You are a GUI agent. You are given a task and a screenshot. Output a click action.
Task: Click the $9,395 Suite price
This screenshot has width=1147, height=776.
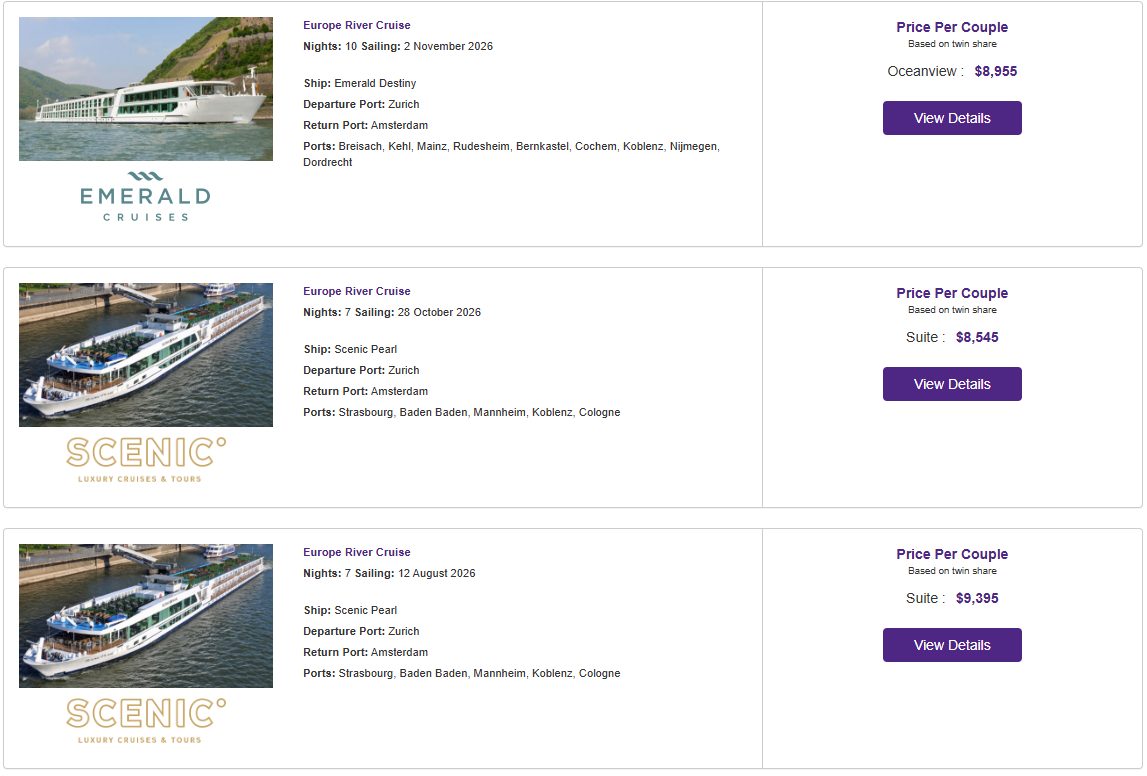[977, 598]
